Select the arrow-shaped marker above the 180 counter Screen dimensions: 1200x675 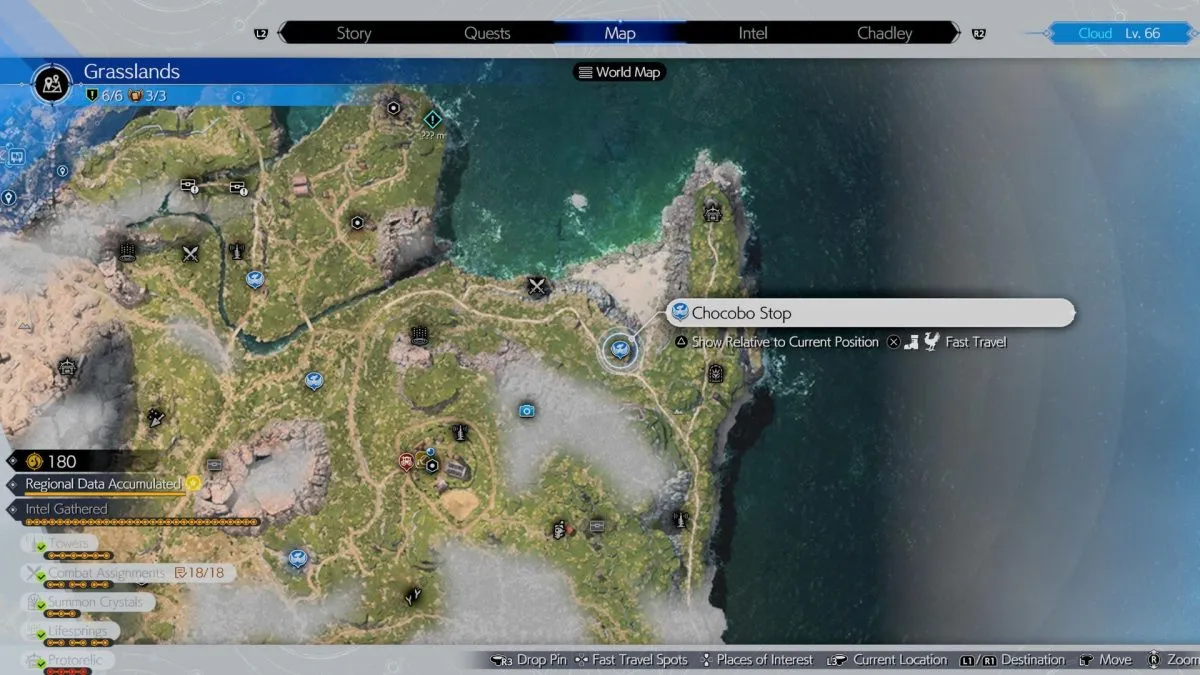coord(157,418)
